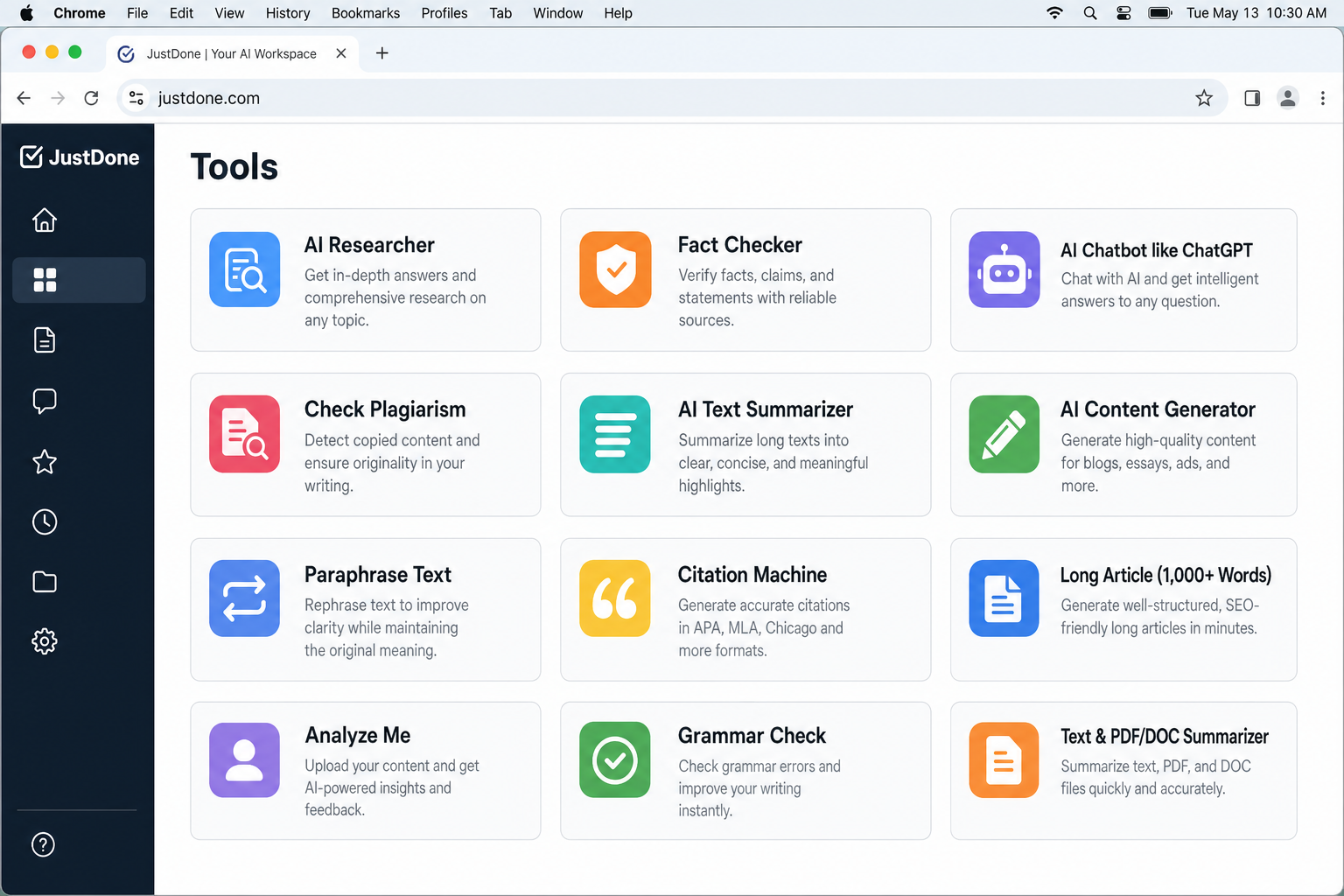This screenshot has width=1344, height=896.
Task: Click the AI Researcher magnifier icon
Action: point(244,269)
